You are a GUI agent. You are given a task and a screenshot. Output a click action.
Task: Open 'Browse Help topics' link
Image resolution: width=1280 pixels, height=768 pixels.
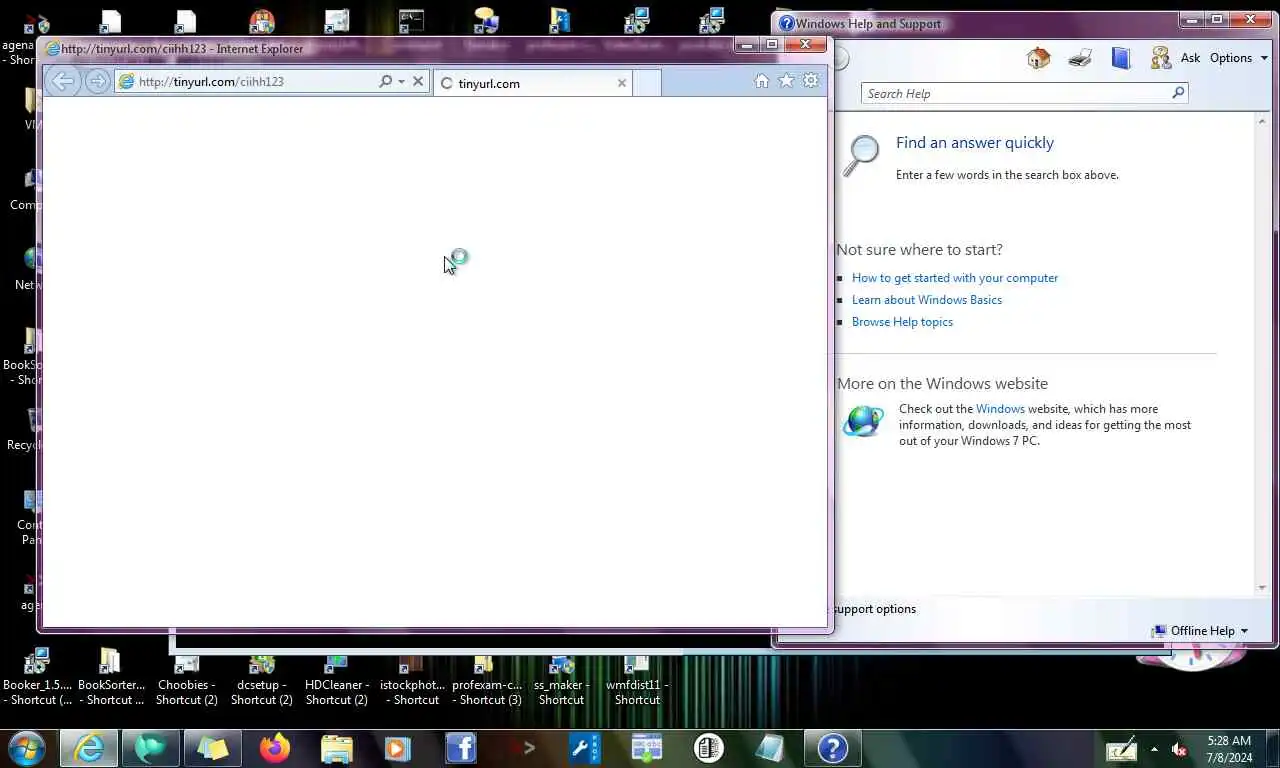coord(902,322)
